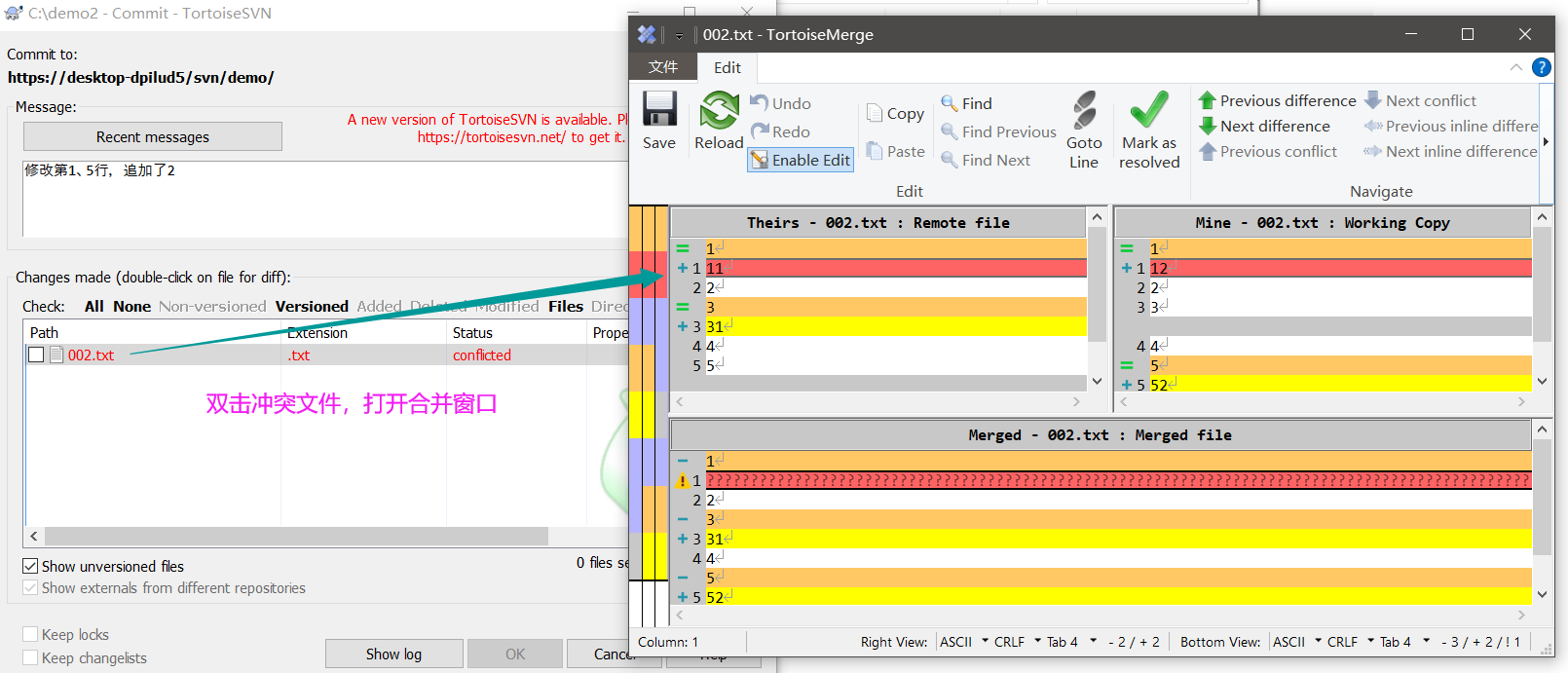1568x673 pixels.
Task: Click the Mark as resolved checkmark
Action: pyautogui.click(x=1149, y=110)
